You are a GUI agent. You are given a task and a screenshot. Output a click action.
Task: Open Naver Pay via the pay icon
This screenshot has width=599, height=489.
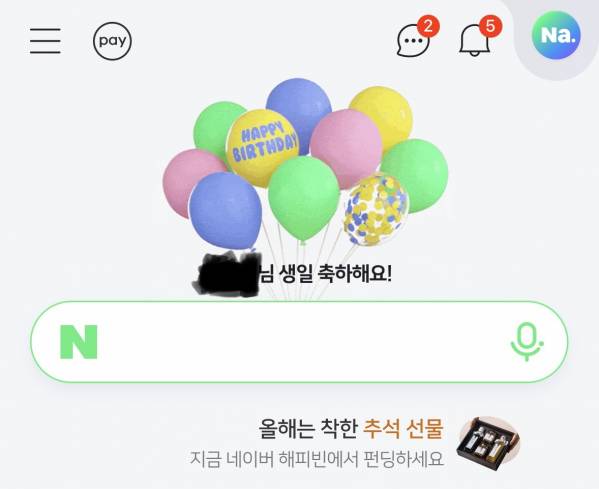(x=112, y=41)
